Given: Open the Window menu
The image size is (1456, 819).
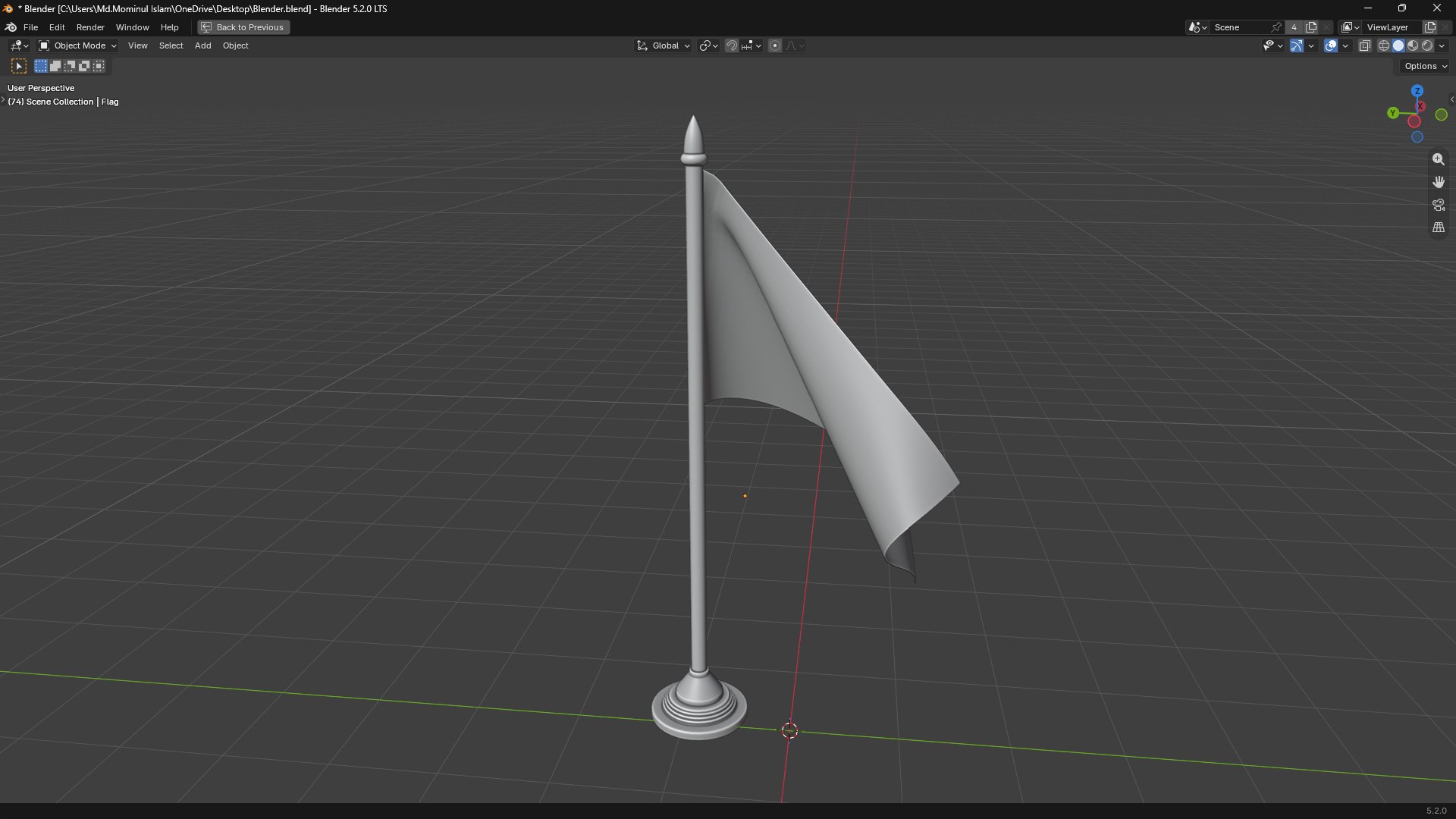Looking at the screenshot, I should (x=132, y=27).
